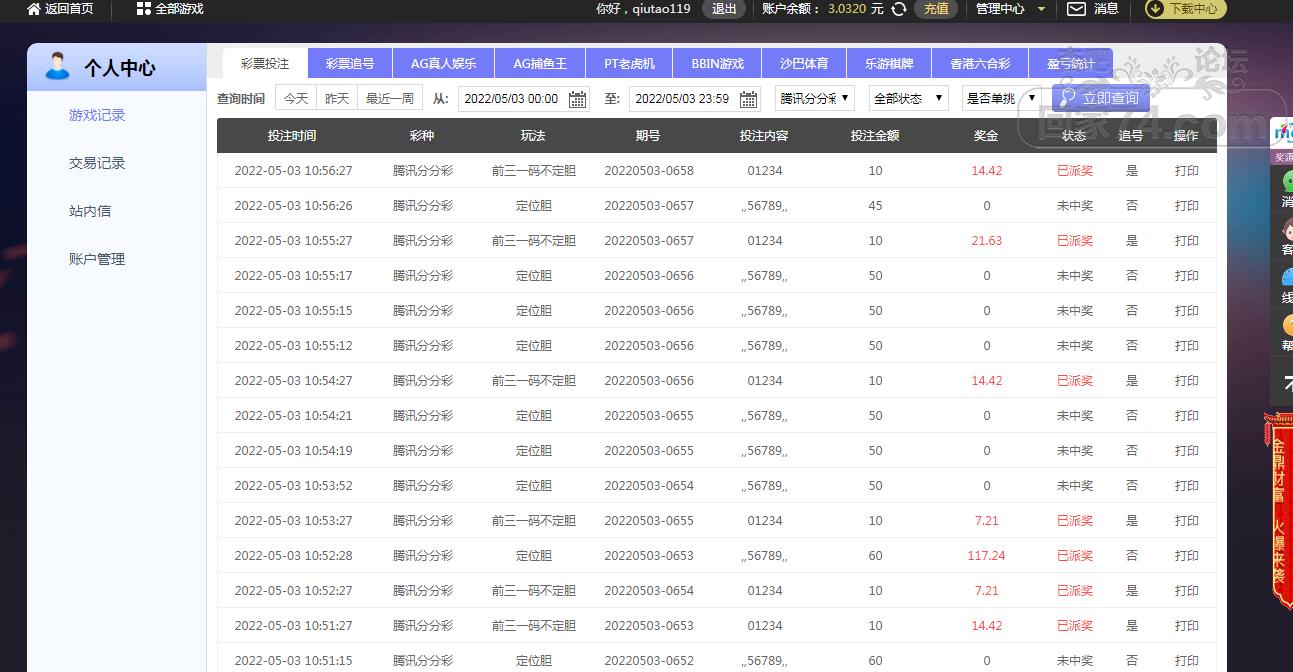
Task: Click the home icon beside 返回首页
Action: click(x=34, y=9)
